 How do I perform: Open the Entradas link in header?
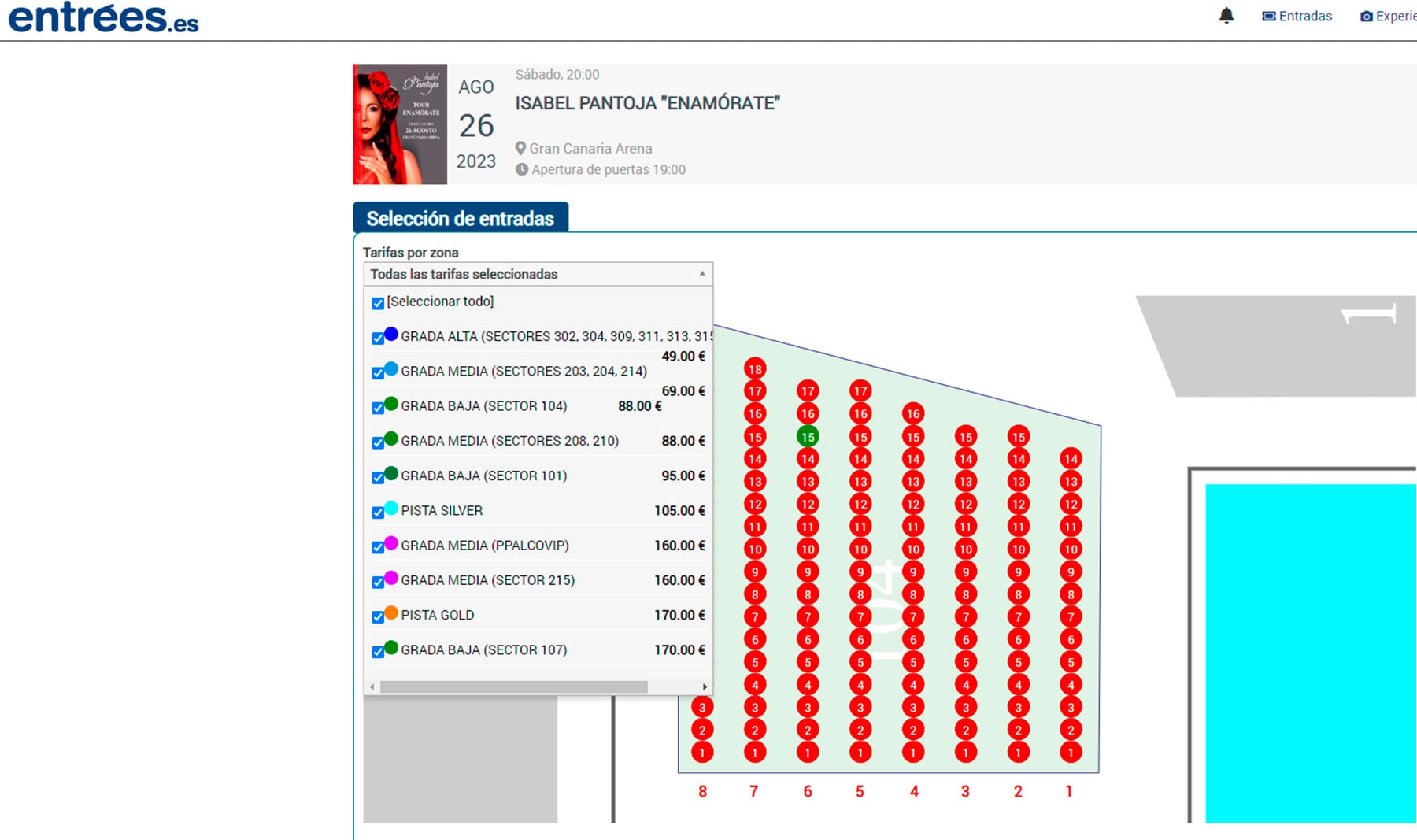click(x=1297, y=16)
